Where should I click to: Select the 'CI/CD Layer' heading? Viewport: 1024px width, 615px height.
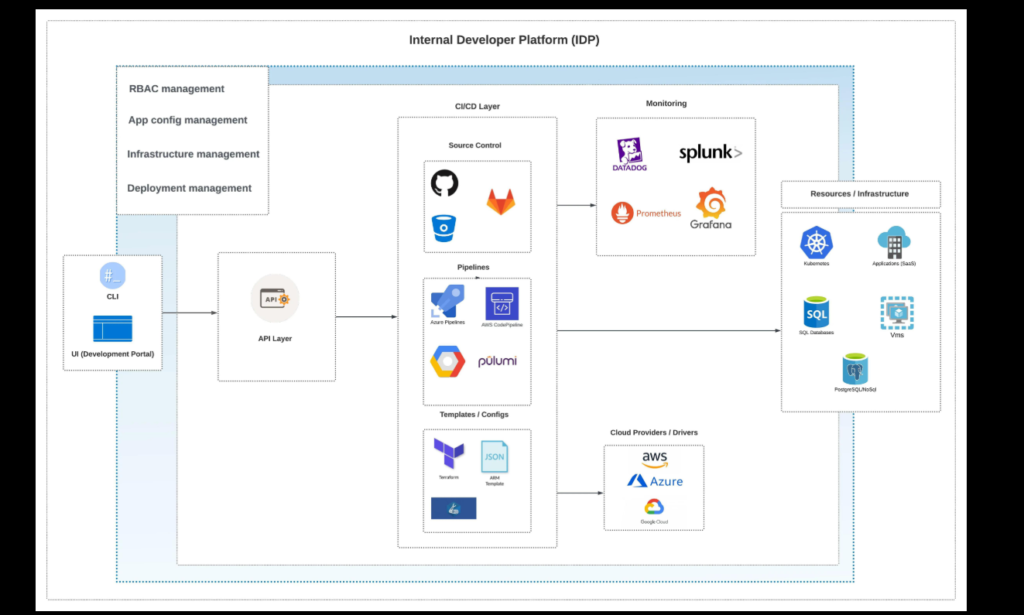click(477, 106)
